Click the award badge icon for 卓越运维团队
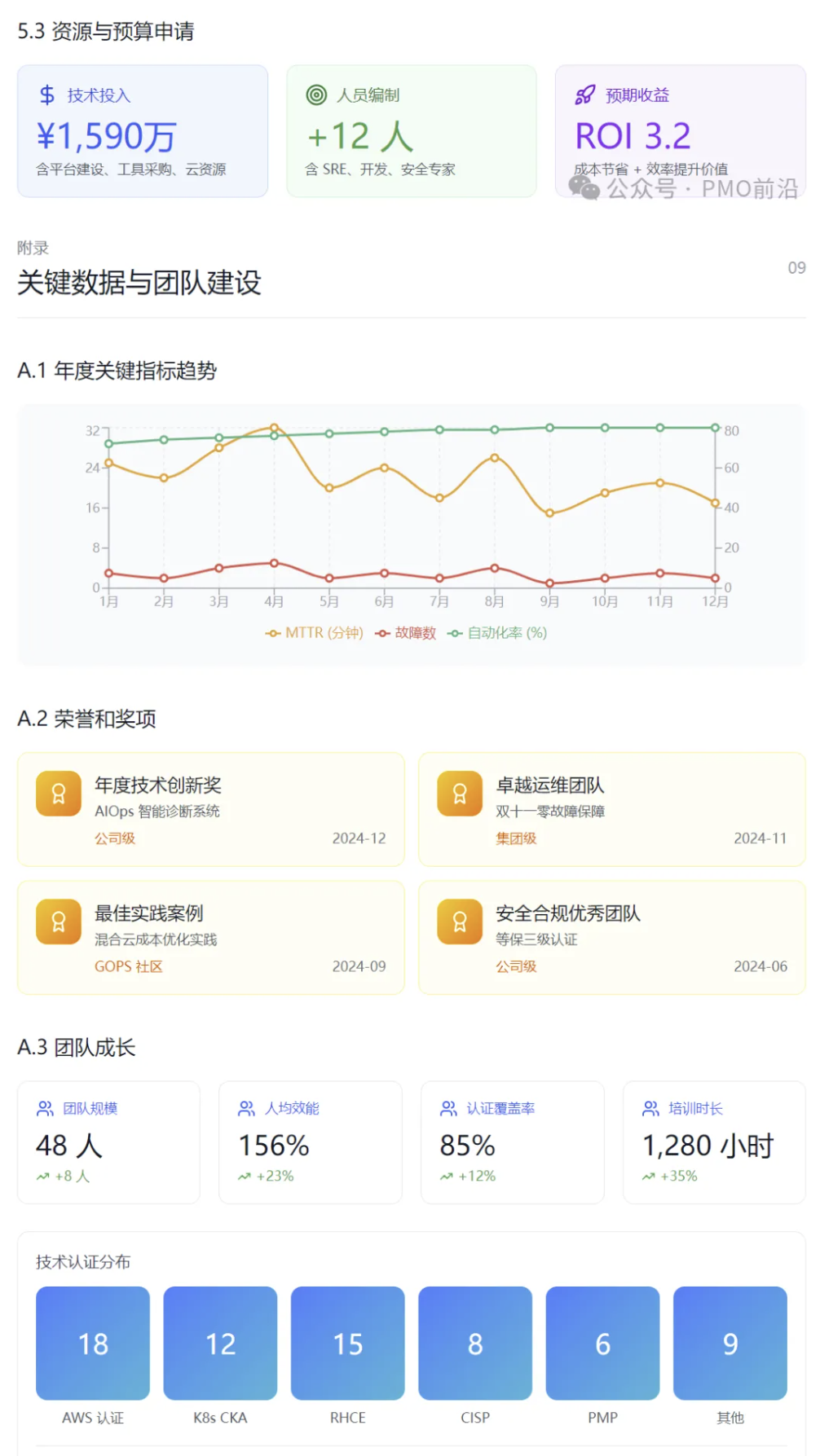820x1456 pixels. click(x=460, y=794)
